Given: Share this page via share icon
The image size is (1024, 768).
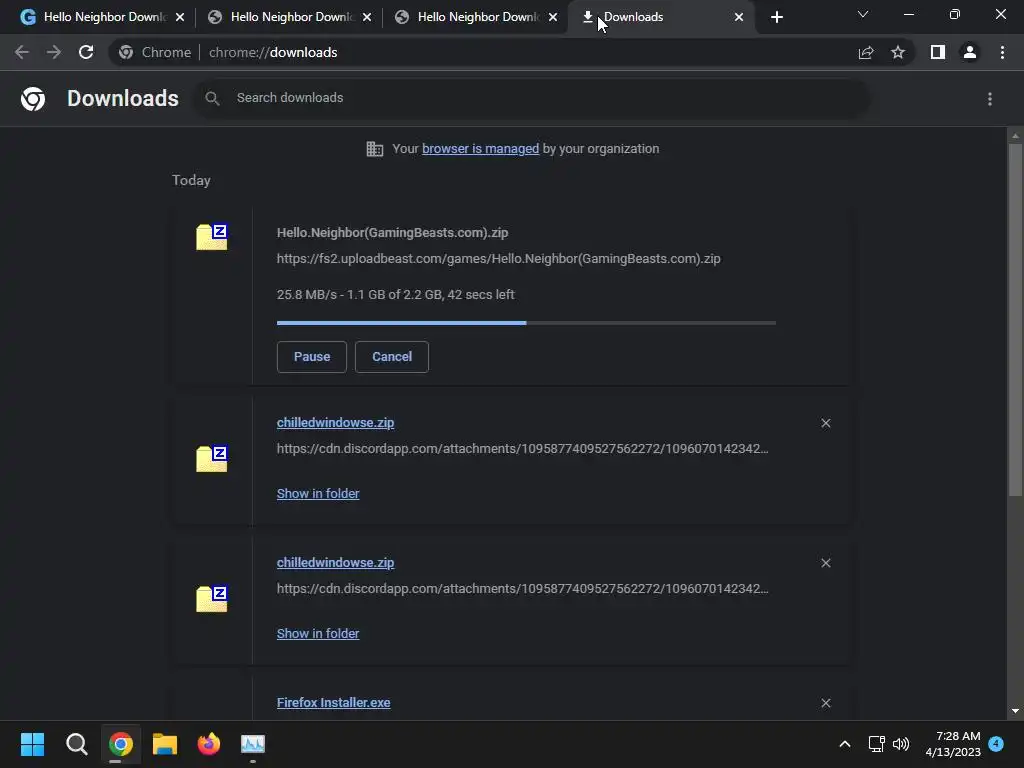Looking at the screenshot, I should click(866, 52).
